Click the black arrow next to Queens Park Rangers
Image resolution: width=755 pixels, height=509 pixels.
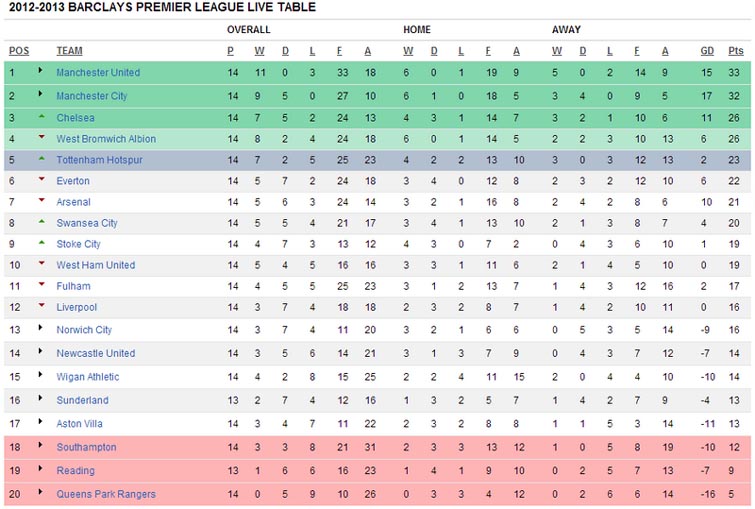coord(40,492)
